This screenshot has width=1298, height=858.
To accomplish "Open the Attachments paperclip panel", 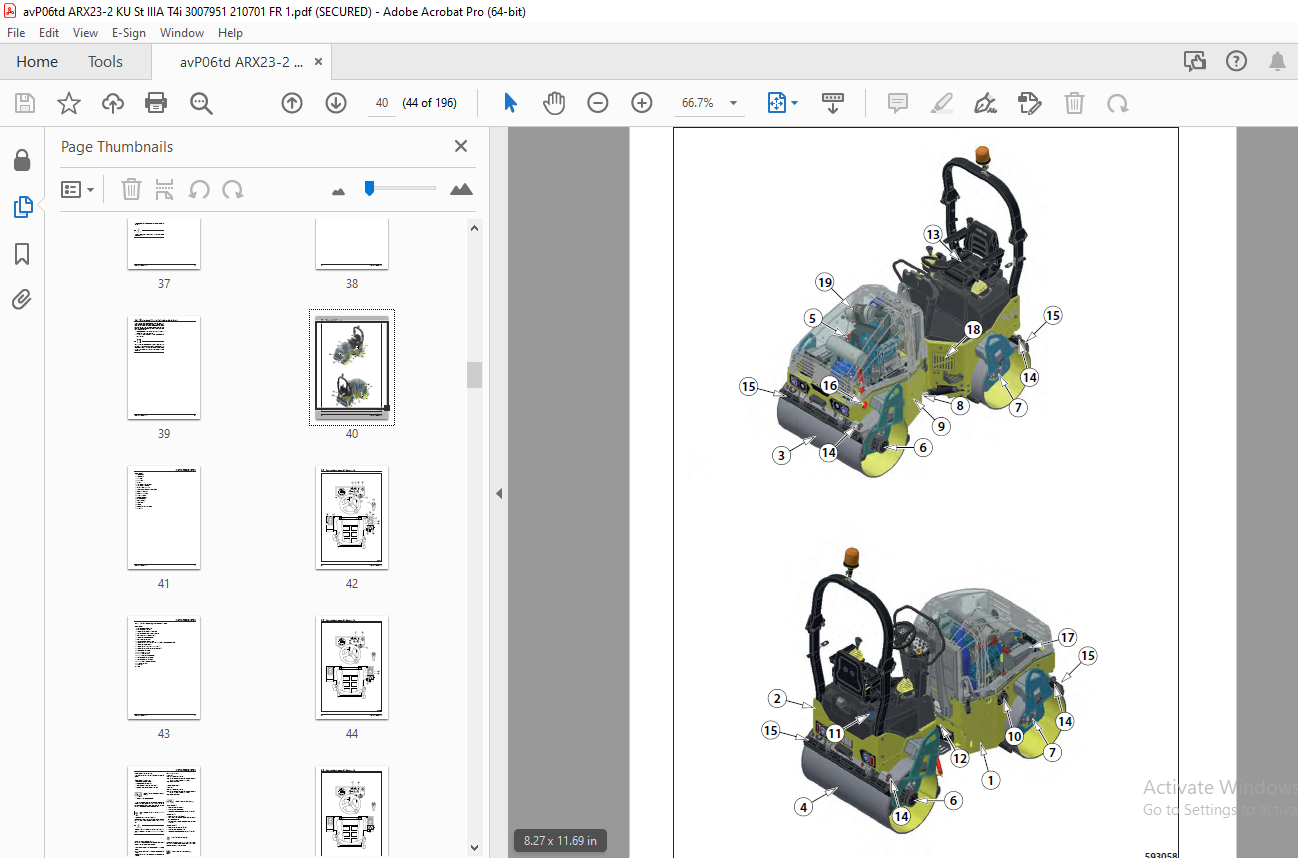I will coord(22,299).
